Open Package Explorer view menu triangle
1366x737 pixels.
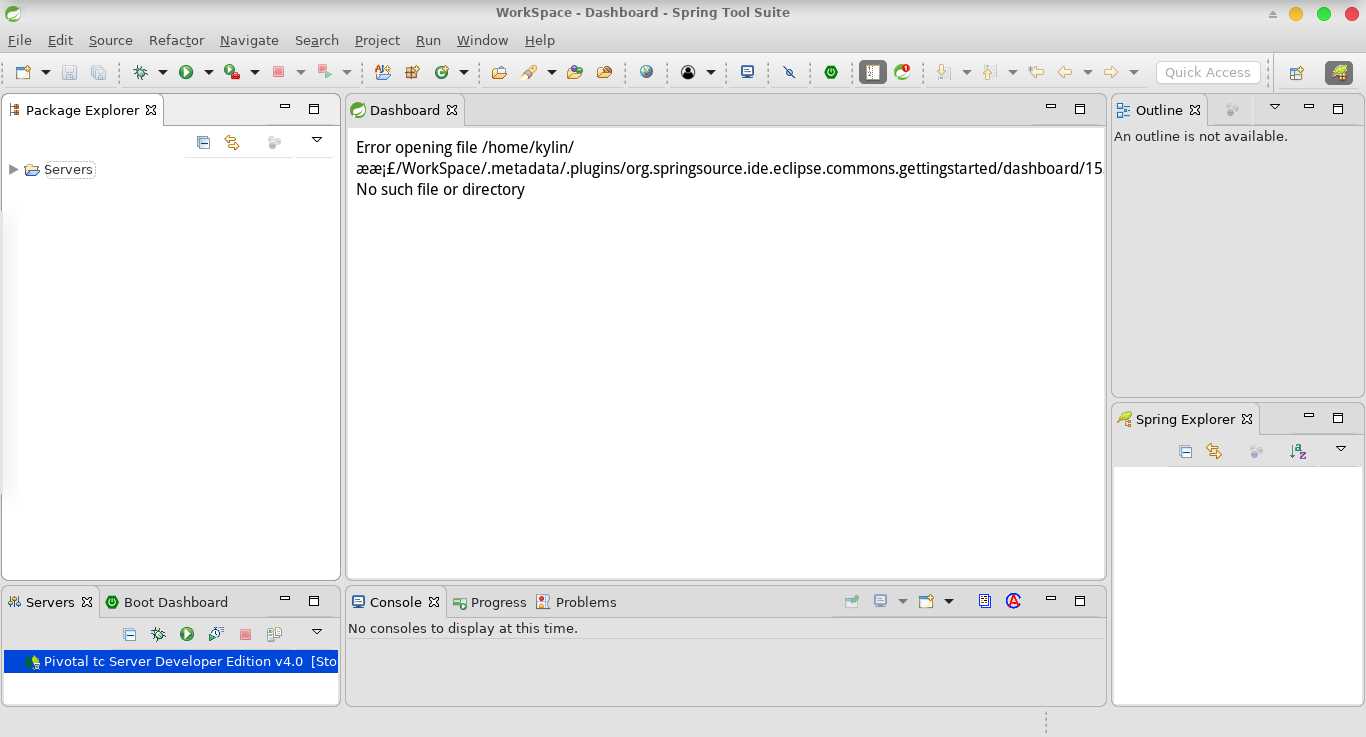[317, 140]
